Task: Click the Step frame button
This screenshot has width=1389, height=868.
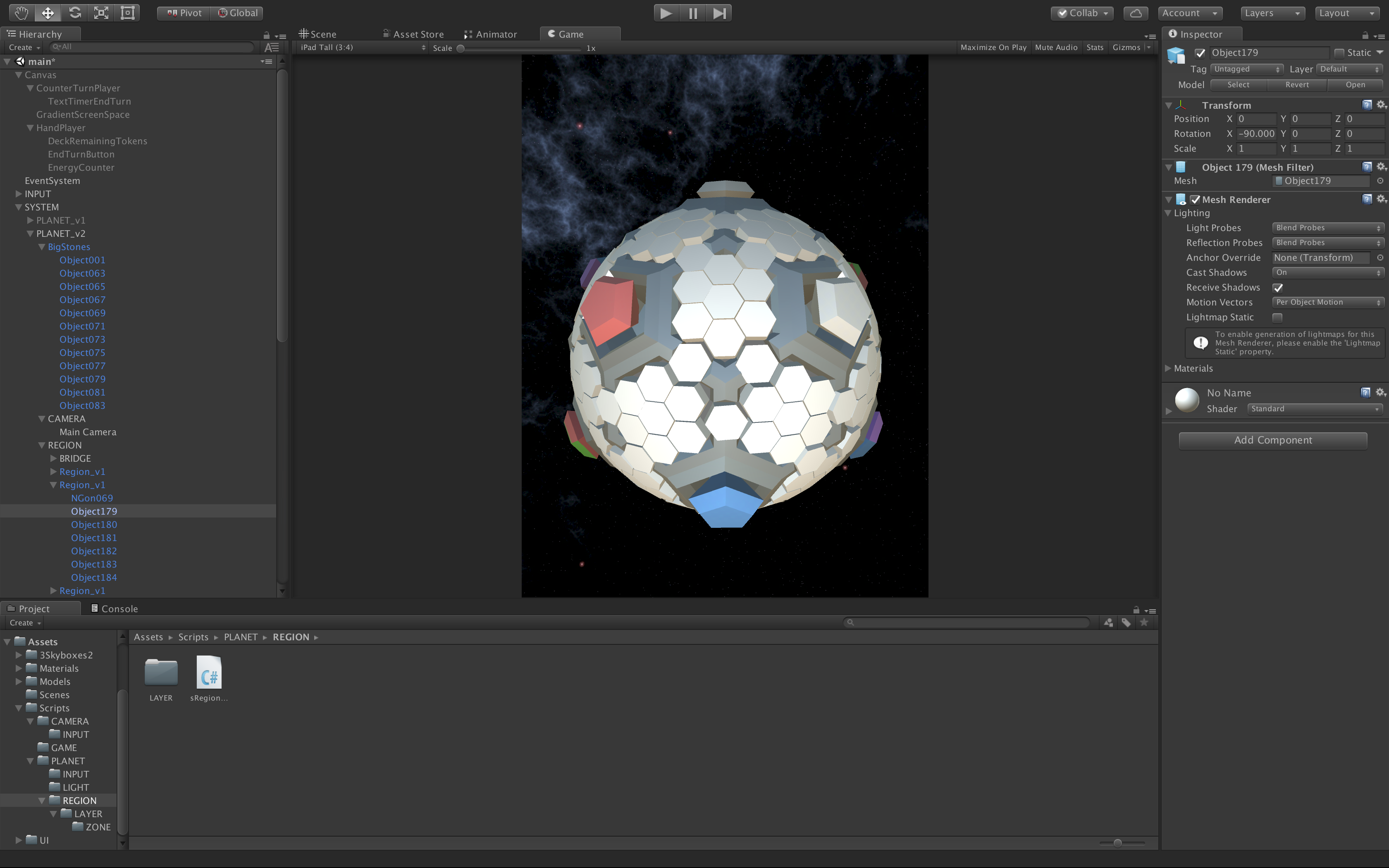Action: tap(718, 13)
